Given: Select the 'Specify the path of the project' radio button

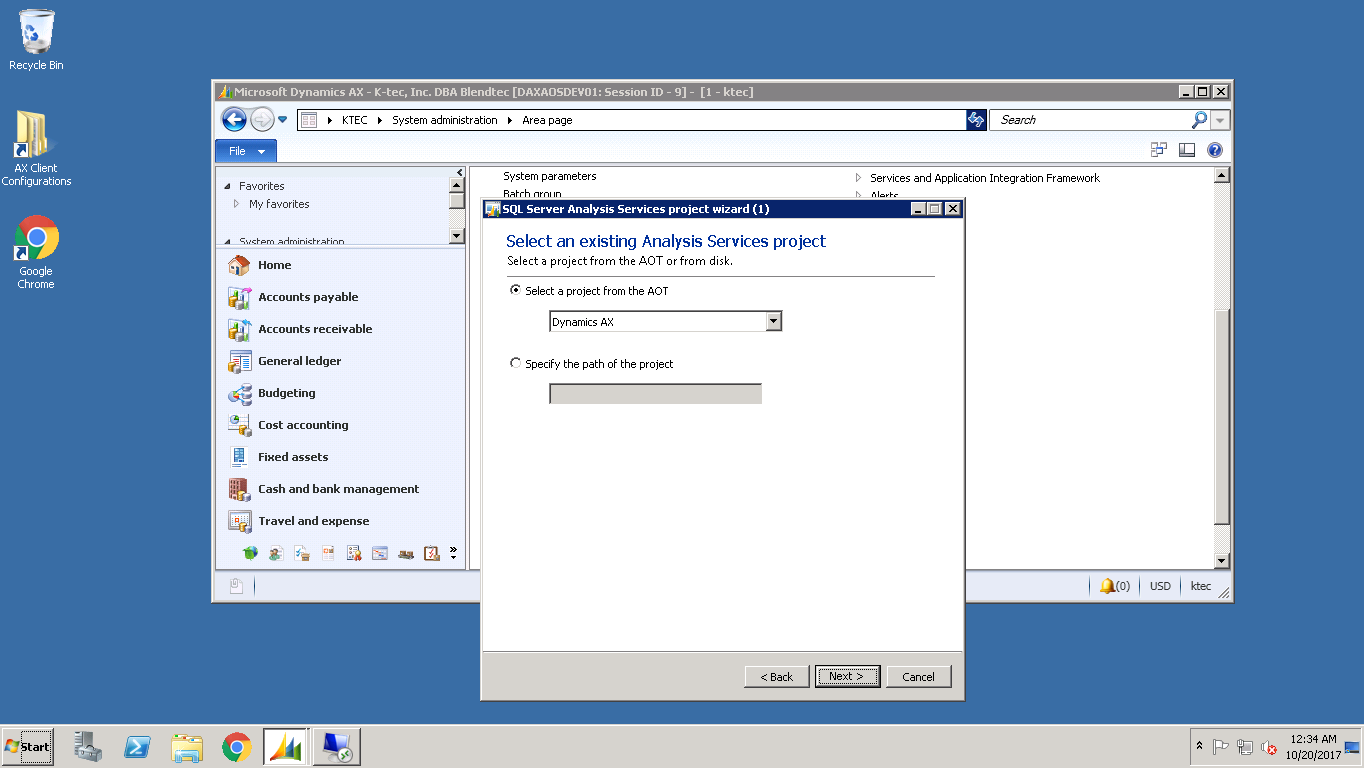Looking at the screenshot, I should [516, 364].
